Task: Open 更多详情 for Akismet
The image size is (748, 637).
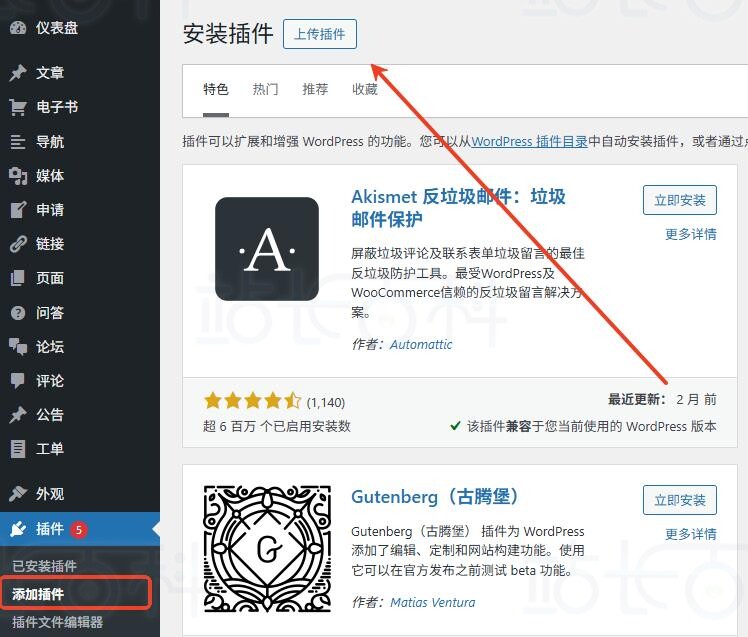Action: [x=691, y=234]
